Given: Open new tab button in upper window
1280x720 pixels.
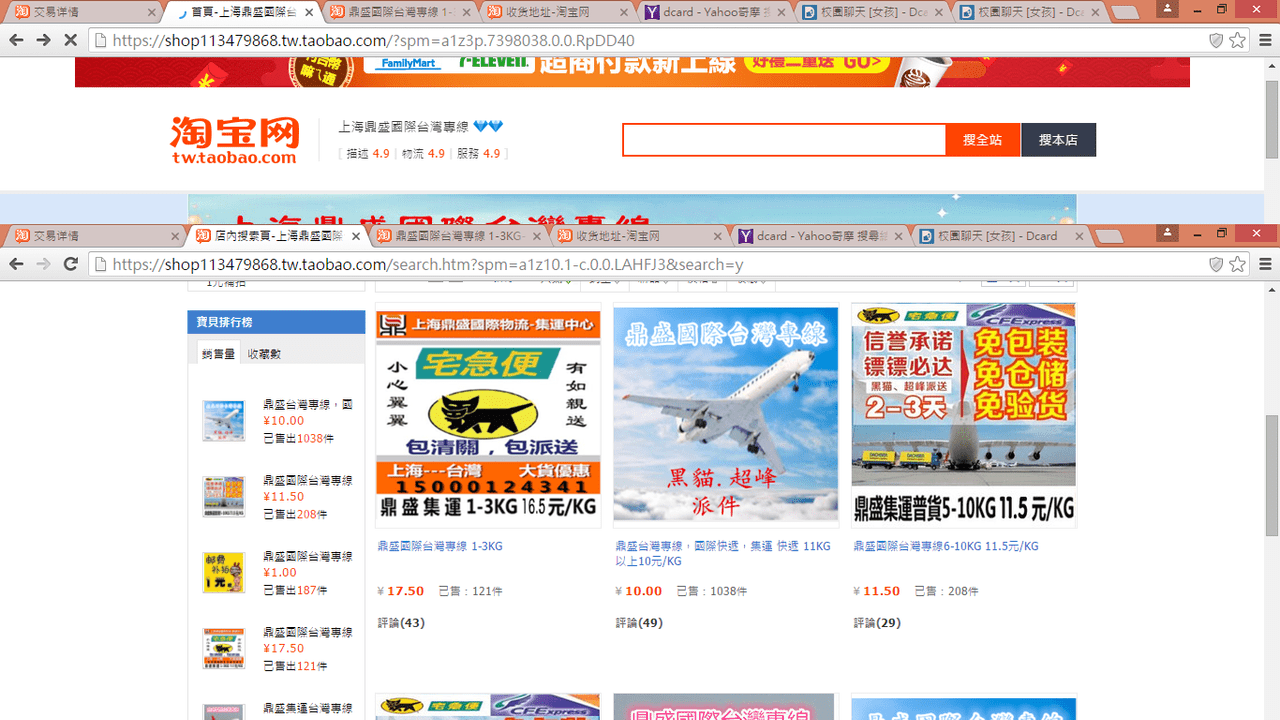Looking at the screenshot, I should [1125, 13].
